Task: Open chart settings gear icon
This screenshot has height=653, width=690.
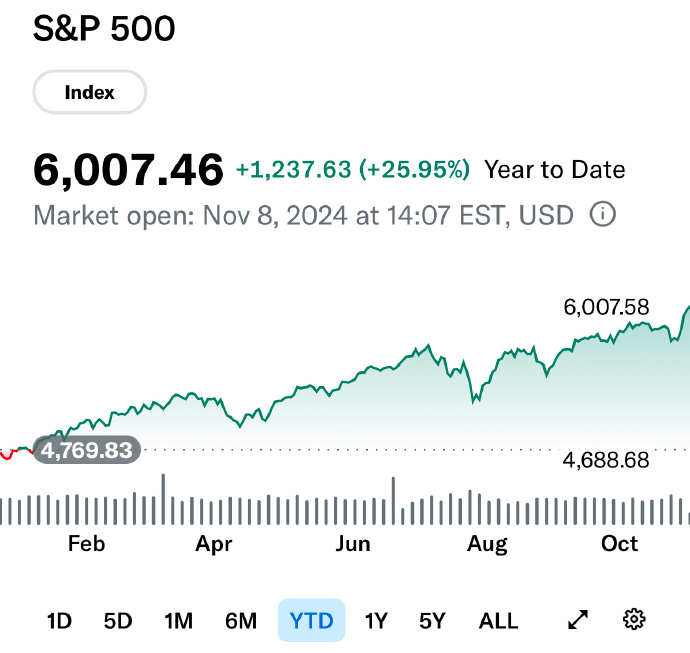Action: pyautogui.click(x=633, y=620)
